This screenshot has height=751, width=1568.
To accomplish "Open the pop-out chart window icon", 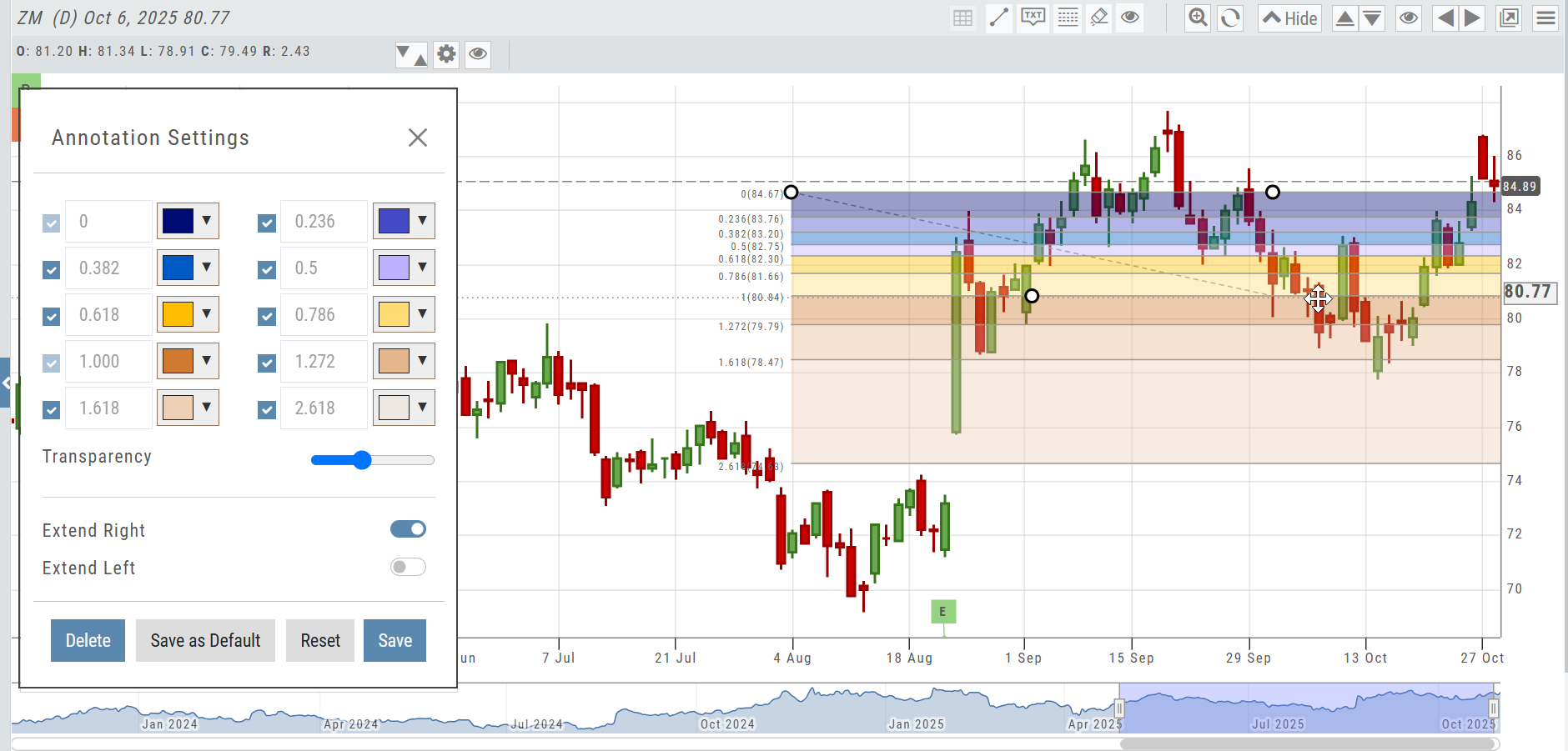I will click(x=1508, y=18).
